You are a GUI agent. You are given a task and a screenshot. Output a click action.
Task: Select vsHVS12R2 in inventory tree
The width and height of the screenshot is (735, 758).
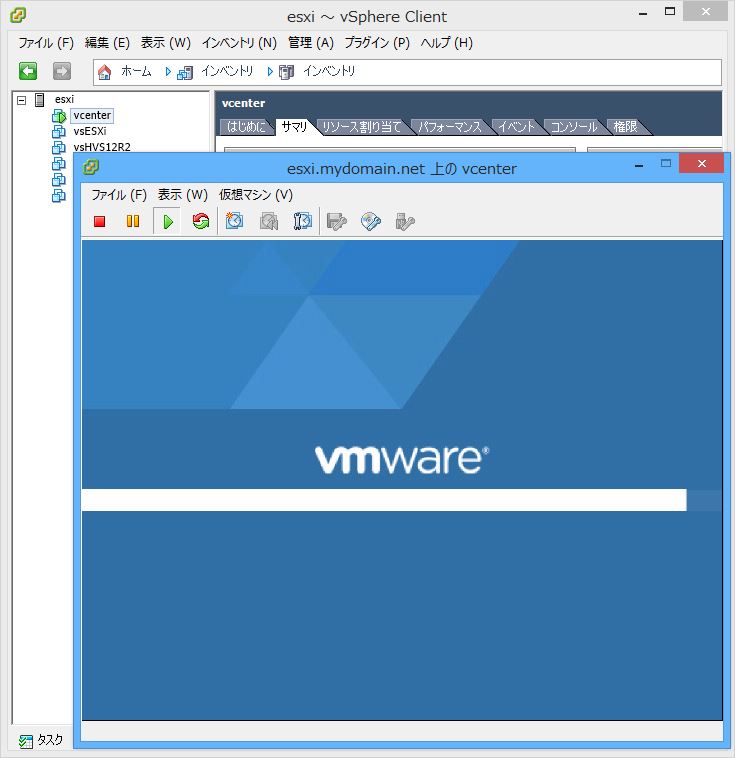point(102,147)
